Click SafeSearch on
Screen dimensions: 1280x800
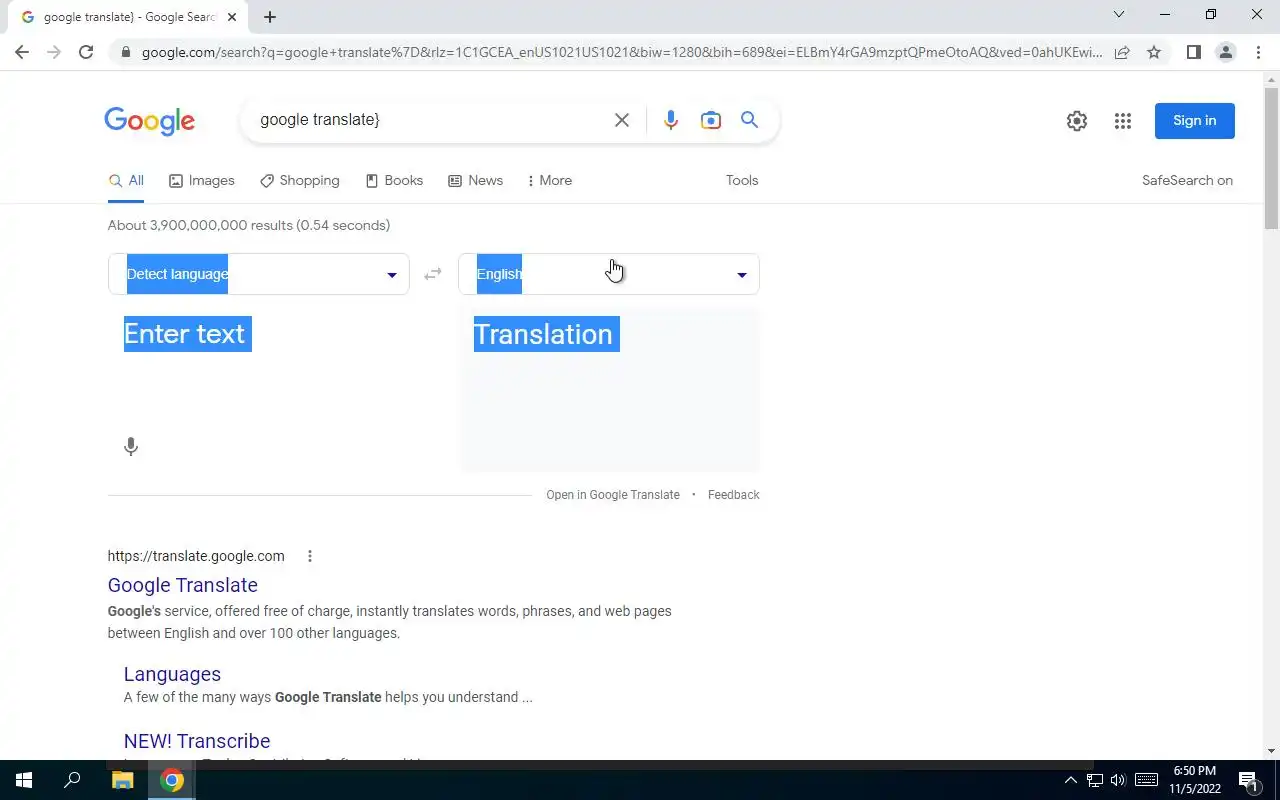1187,181
